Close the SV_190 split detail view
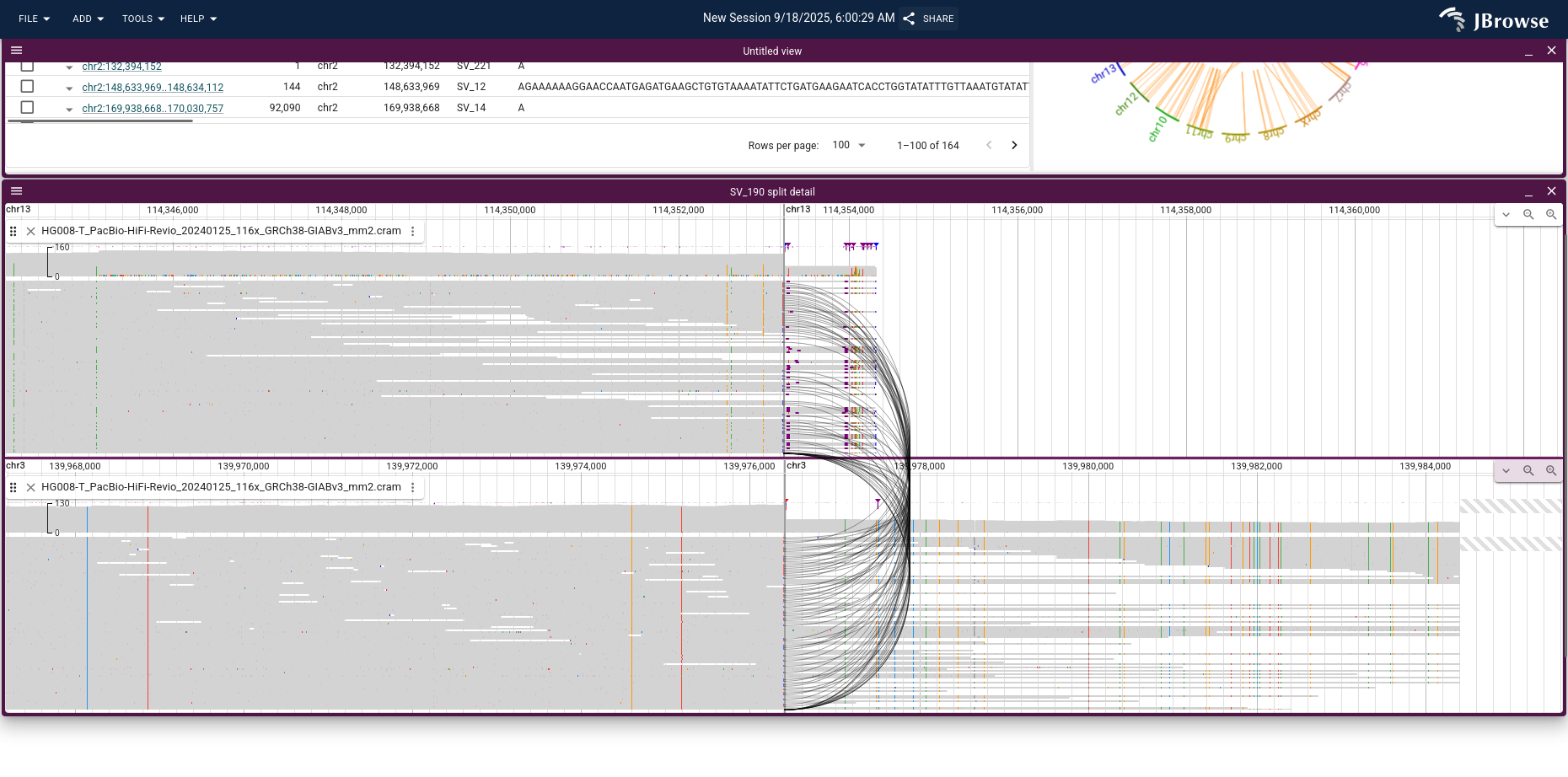 [1551, 191]
